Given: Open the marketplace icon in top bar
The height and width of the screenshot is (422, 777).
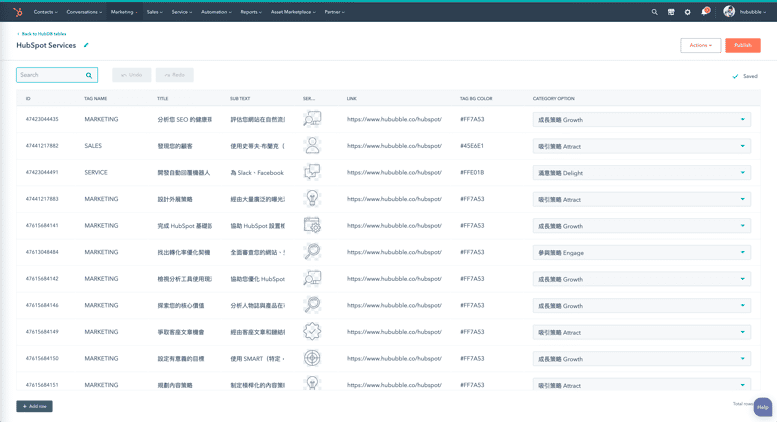Looking at the screenshot, I should [x=671, y=12].
